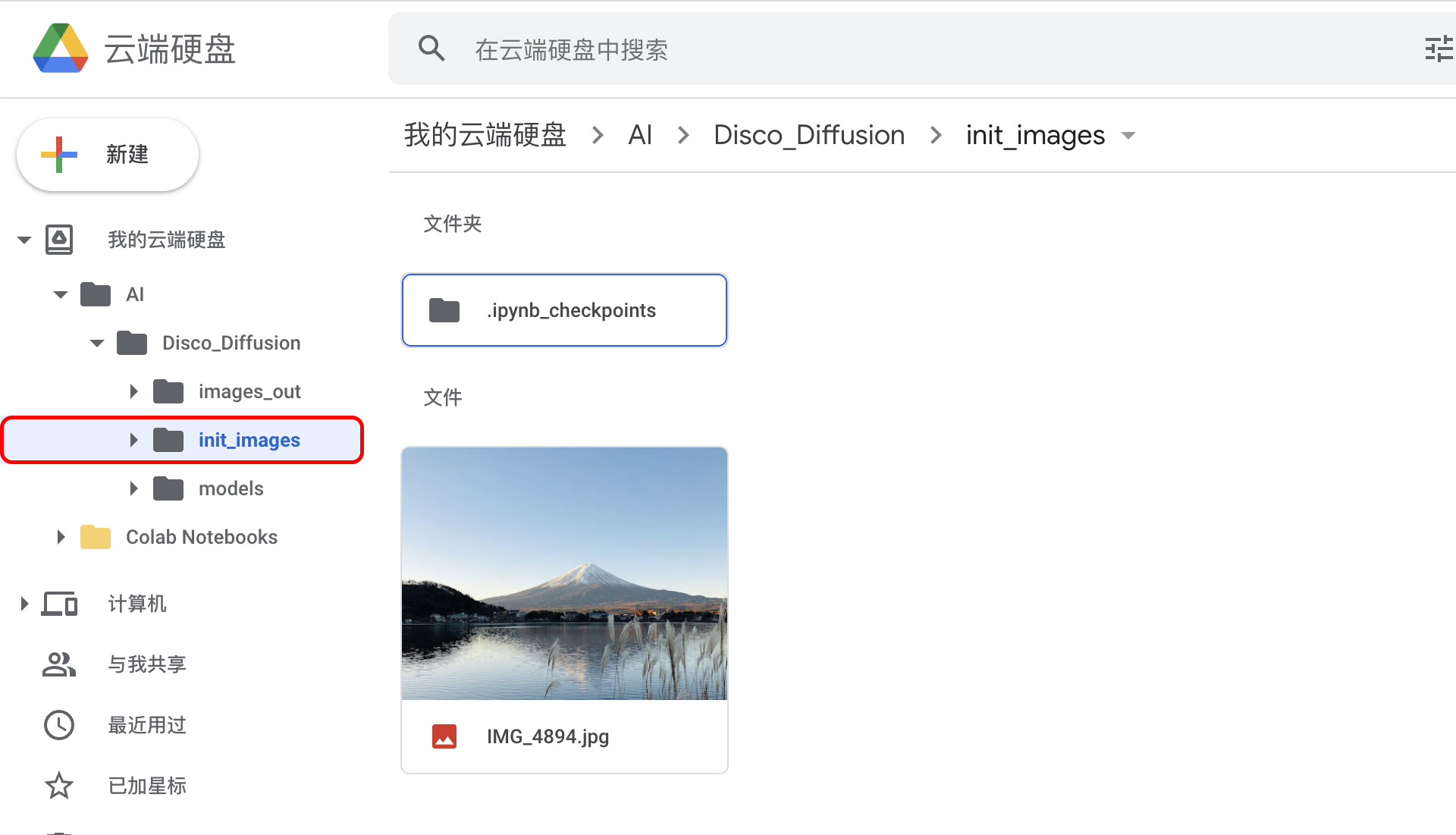Collapse the My Drive tree root

pyautogui.click(x=24, y=240)
